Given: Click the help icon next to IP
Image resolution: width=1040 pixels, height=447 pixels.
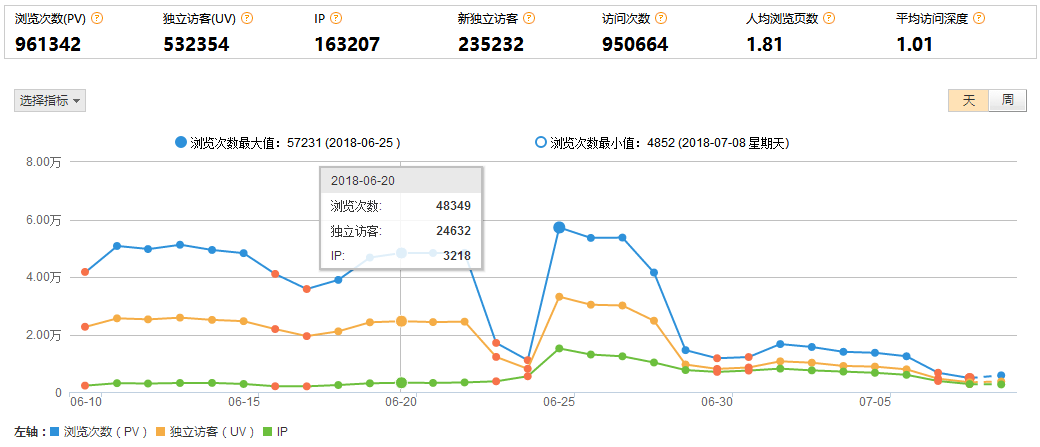Looking at the screenshot, I should (x=335, y=19).
